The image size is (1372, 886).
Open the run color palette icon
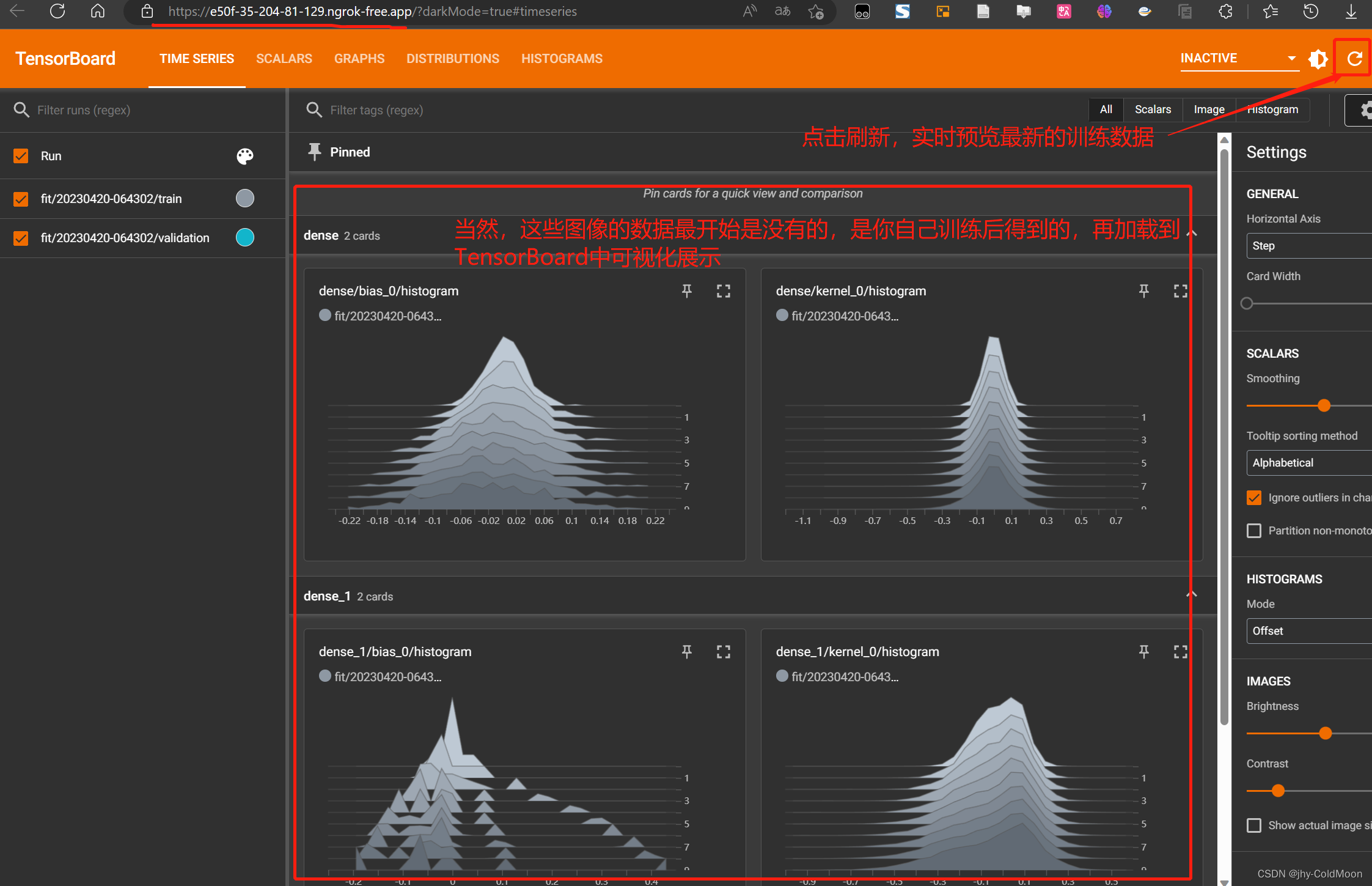pos(245,156)
